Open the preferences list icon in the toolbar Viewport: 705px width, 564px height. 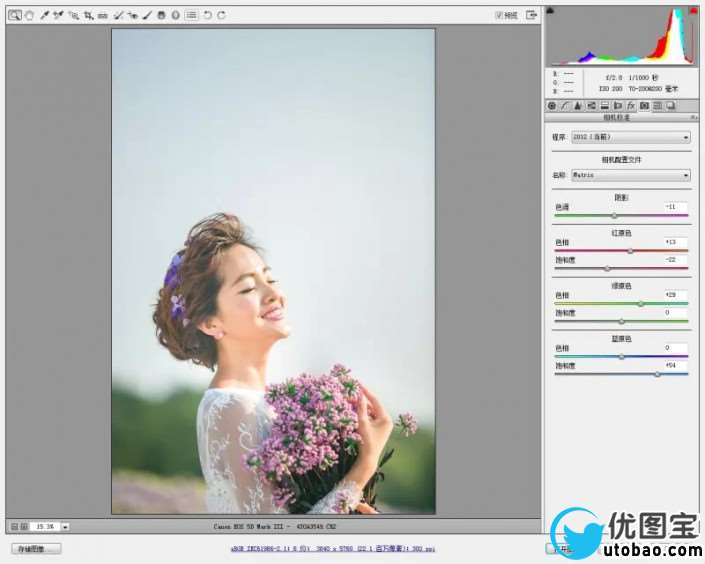tap(191, 15)
